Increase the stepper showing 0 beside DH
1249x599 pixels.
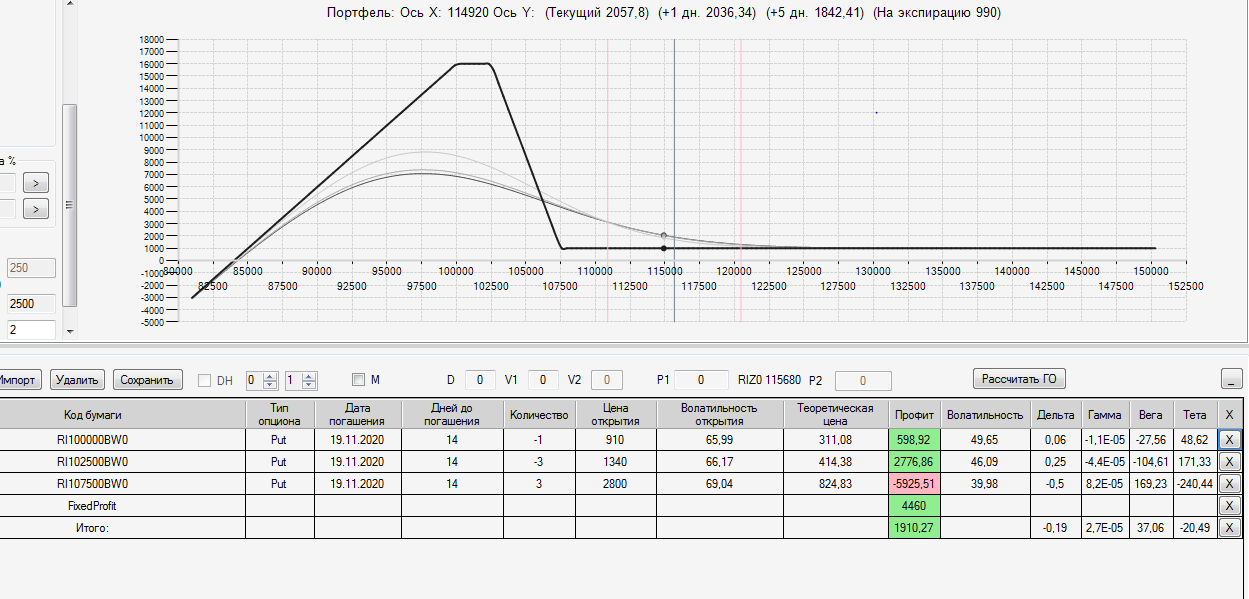[269, 375]
